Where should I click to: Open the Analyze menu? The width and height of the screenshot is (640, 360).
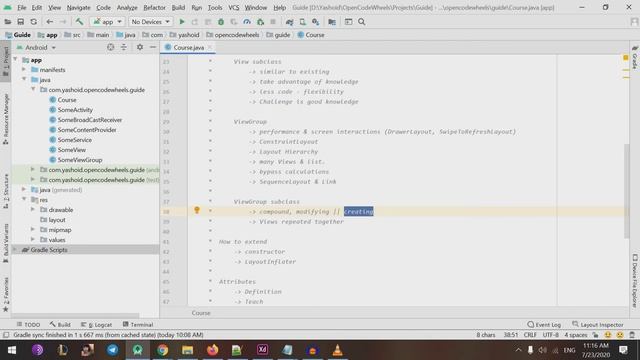tap(127, 7)
